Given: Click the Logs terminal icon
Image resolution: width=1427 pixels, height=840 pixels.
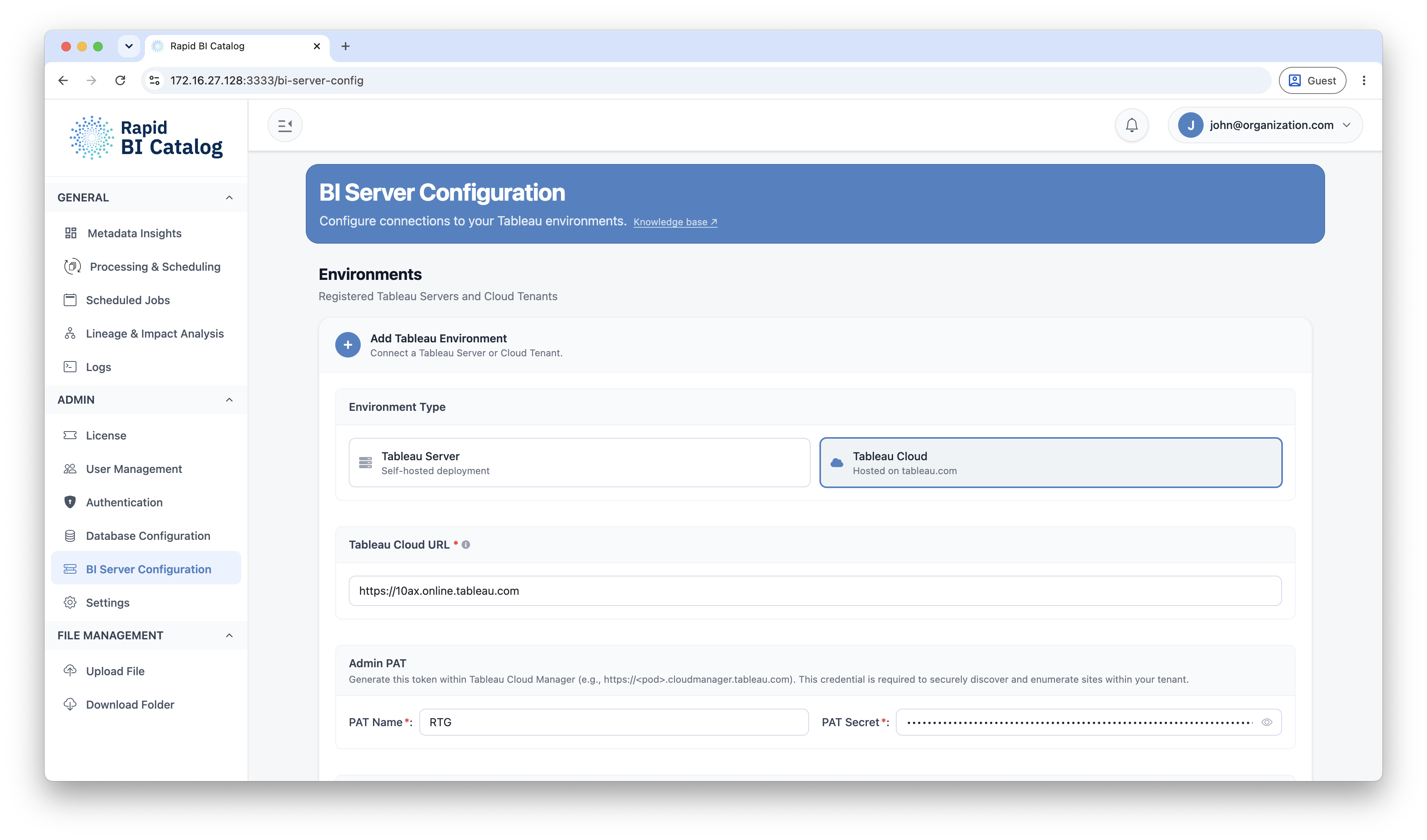Looking at the screenshot, I should click(70, 367).
